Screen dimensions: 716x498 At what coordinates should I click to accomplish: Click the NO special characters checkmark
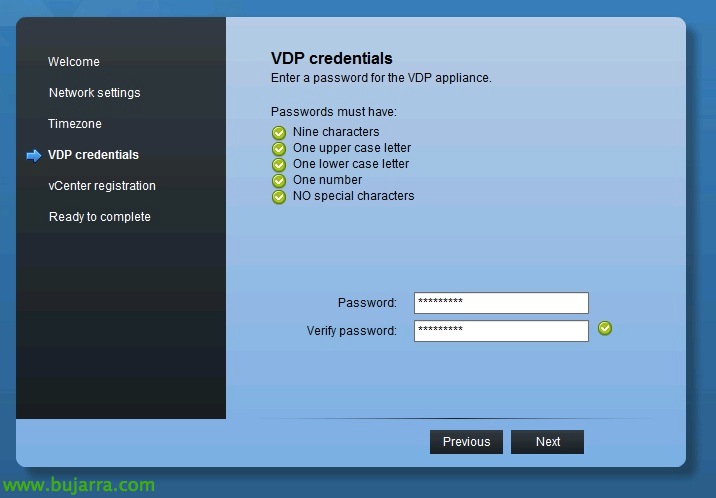coord(279,197)
